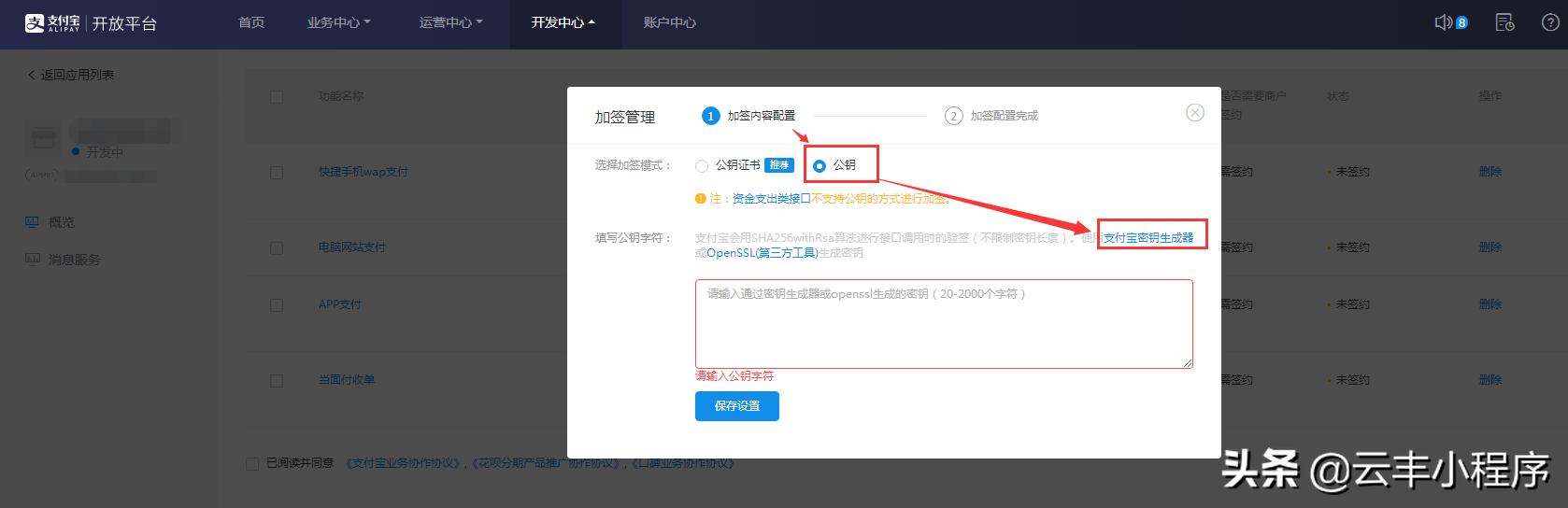Image resolution: width=1568 pixels, height=508 pixels.
Task: Expand the 运营中心 dropdown menu
Action: click(451, 22)
